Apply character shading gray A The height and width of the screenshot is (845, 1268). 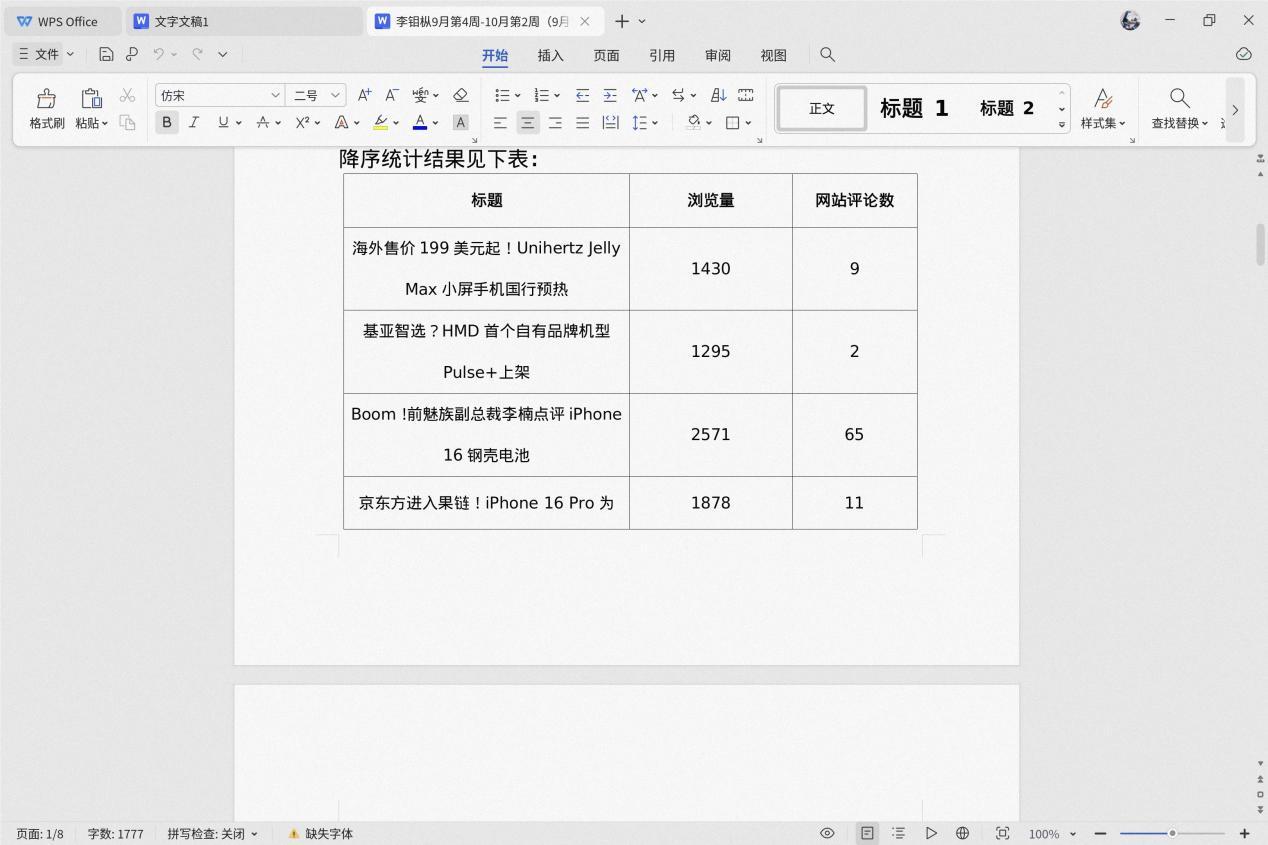[460, 122]
